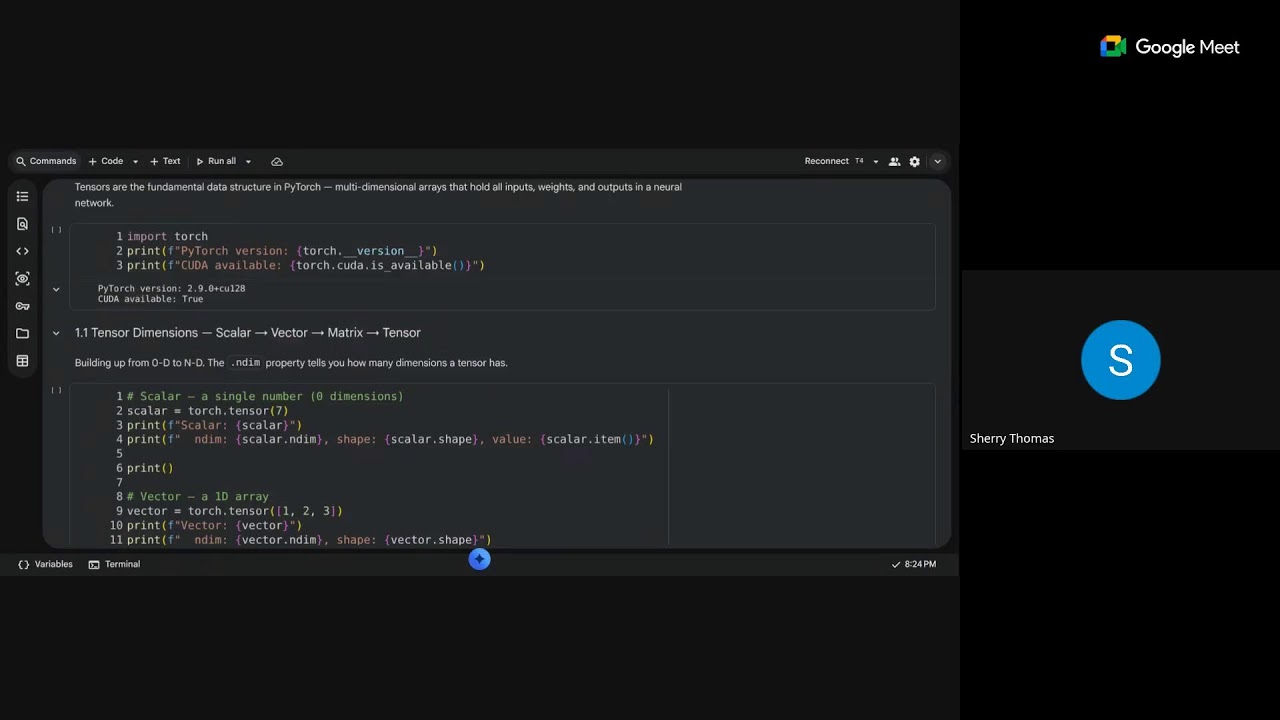Click the Sherry Thomas name label
Screen dimensions: 1280x720
[1011, 438]
